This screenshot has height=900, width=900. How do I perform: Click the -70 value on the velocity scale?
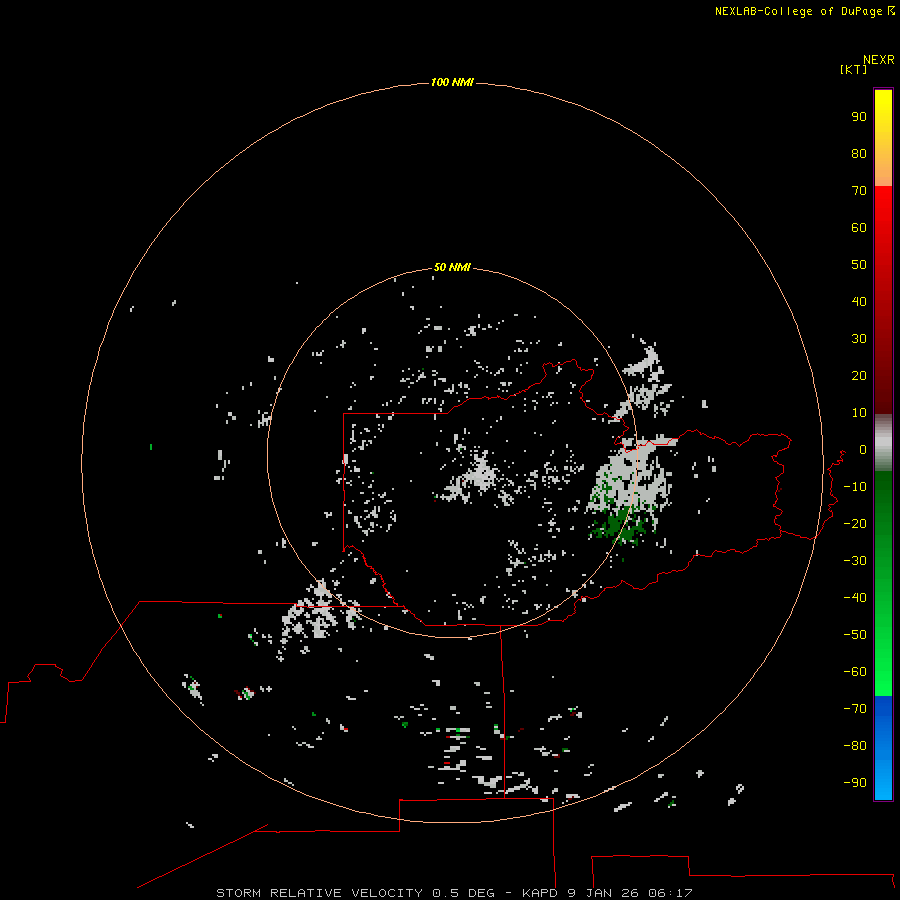pos(855,709)
